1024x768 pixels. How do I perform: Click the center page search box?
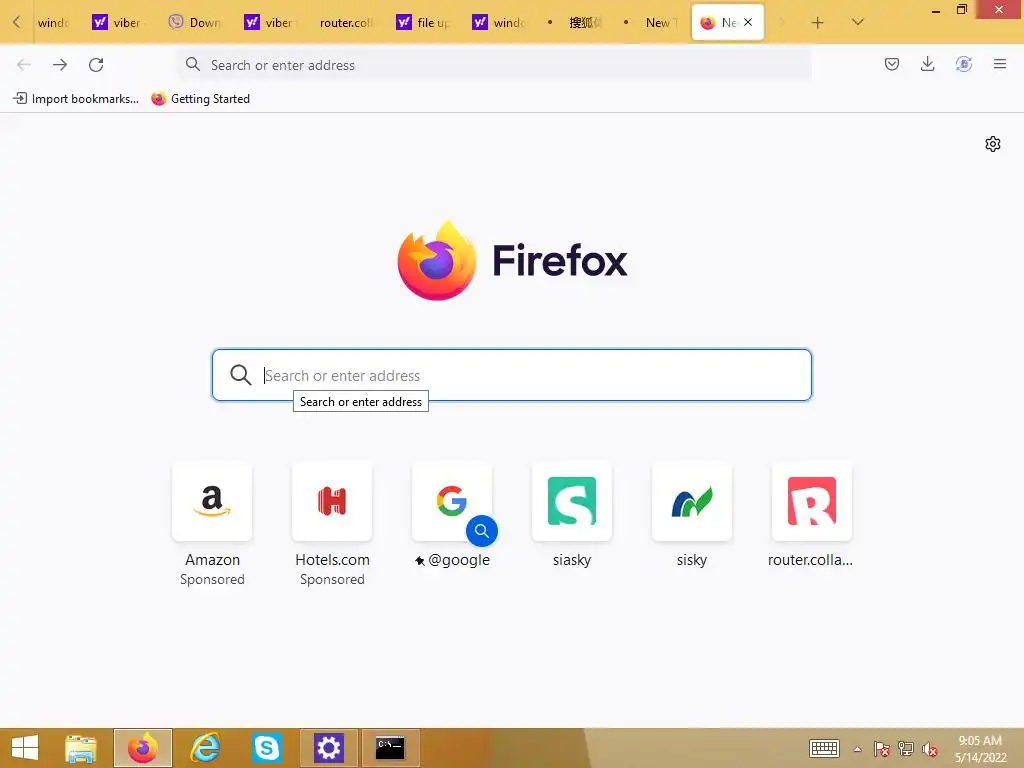[511, 375]
